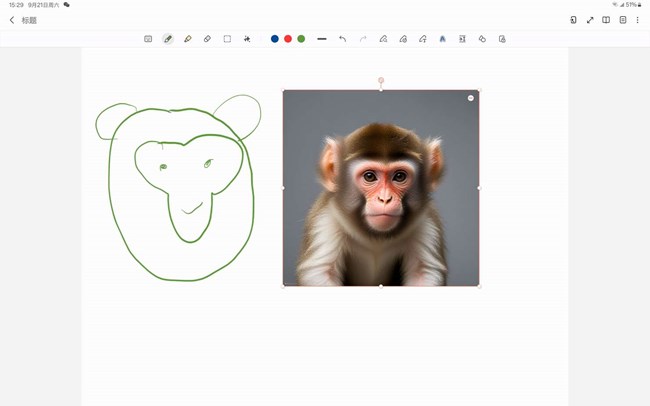The height and width of the screenshot is (406, 650).
Task: Open the page list icon
Action: click(x=622, y=20)
